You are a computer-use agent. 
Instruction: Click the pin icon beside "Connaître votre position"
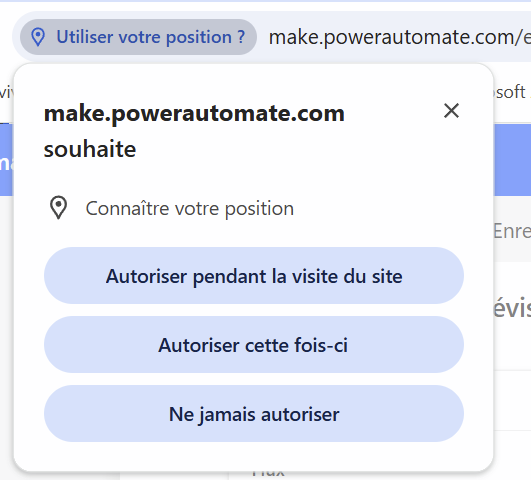pos(59,208)
